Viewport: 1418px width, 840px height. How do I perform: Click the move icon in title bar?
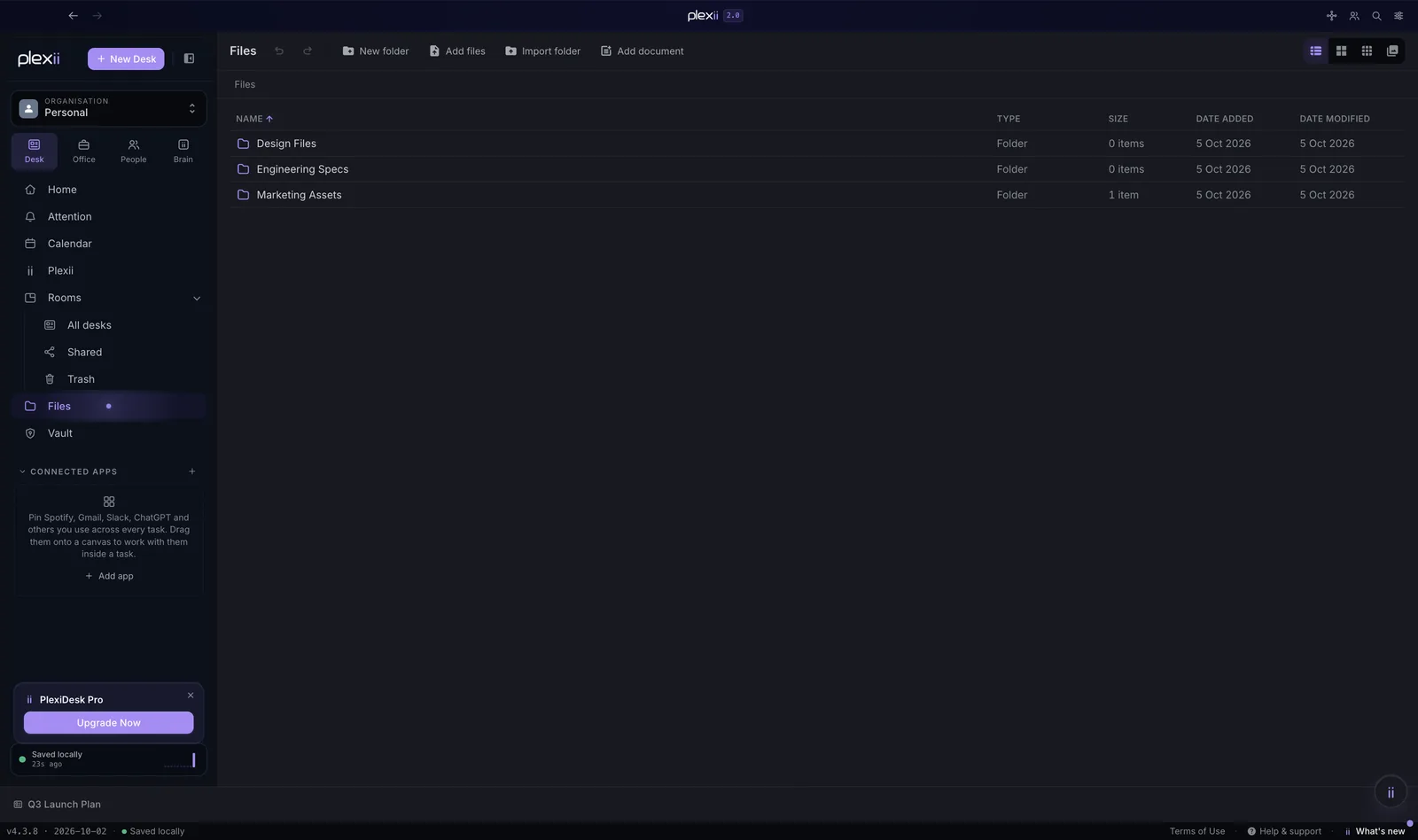tap(1331, 16)
